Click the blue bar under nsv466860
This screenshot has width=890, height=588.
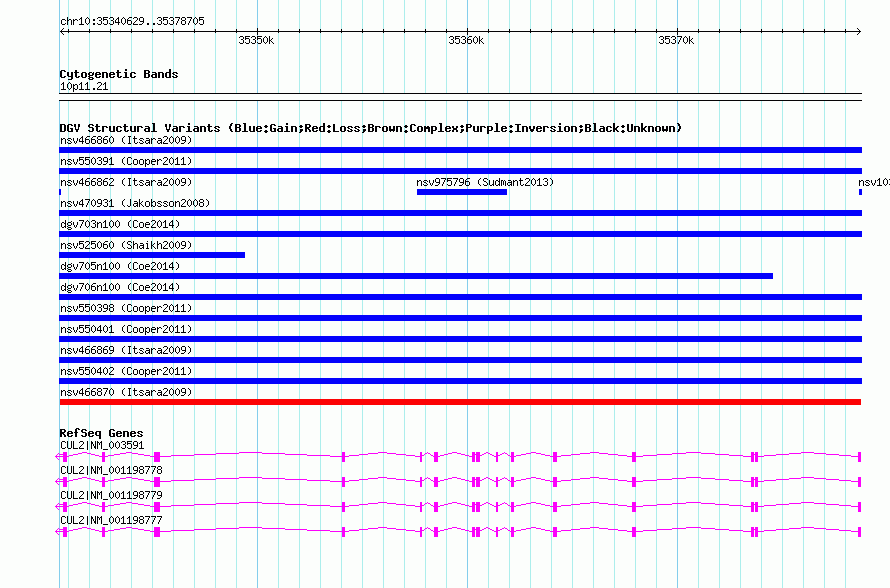click(x=460, y=150)
